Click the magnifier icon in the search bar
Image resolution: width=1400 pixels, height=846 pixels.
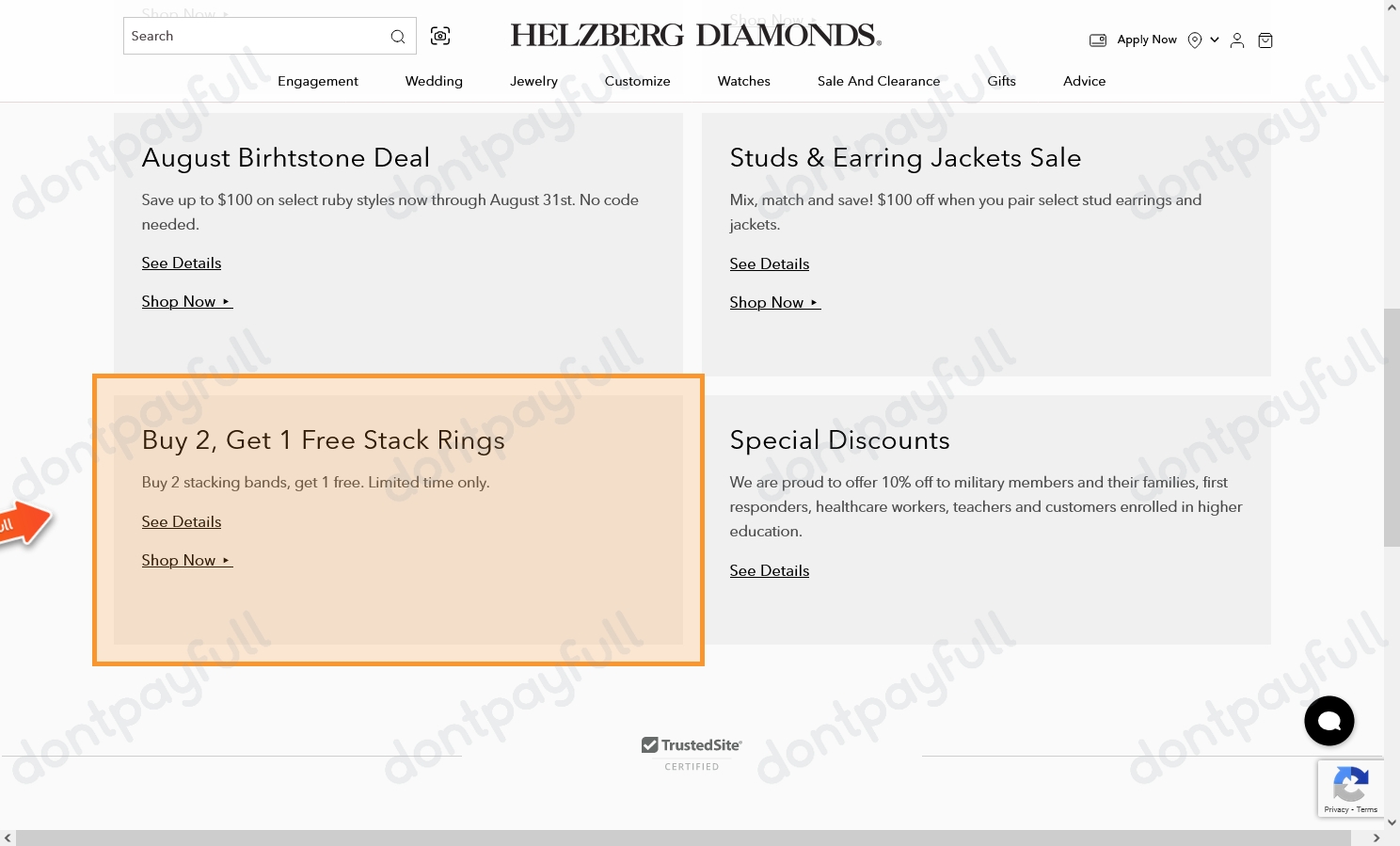(398, 36)
